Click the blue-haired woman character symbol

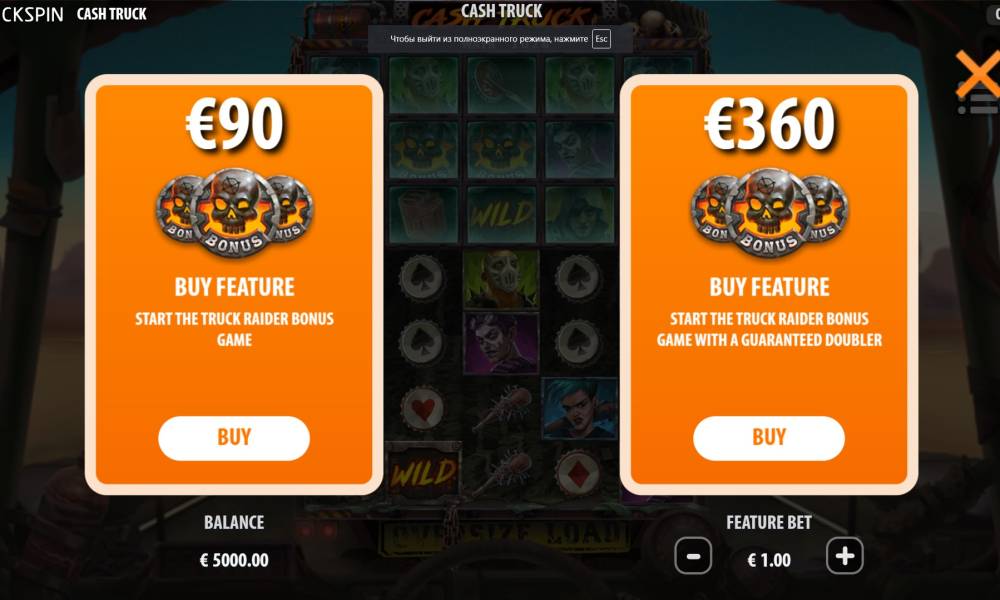(x=579, y=408)
